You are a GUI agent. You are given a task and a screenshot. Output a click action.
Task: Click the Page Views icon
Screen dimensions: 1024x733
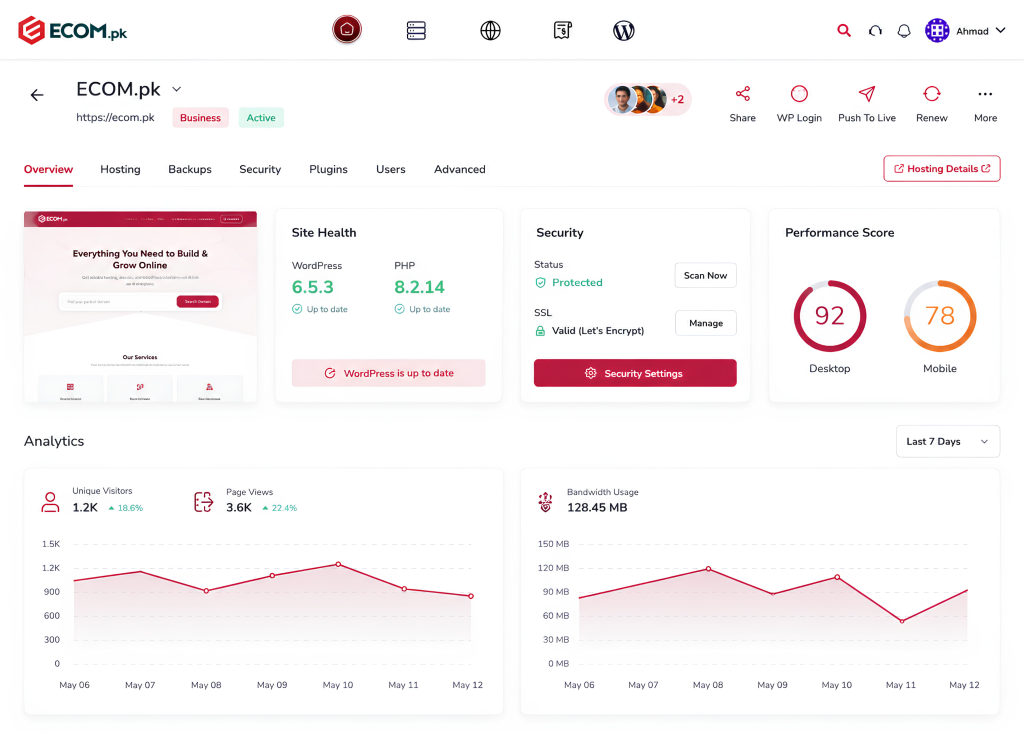[204, 502]
